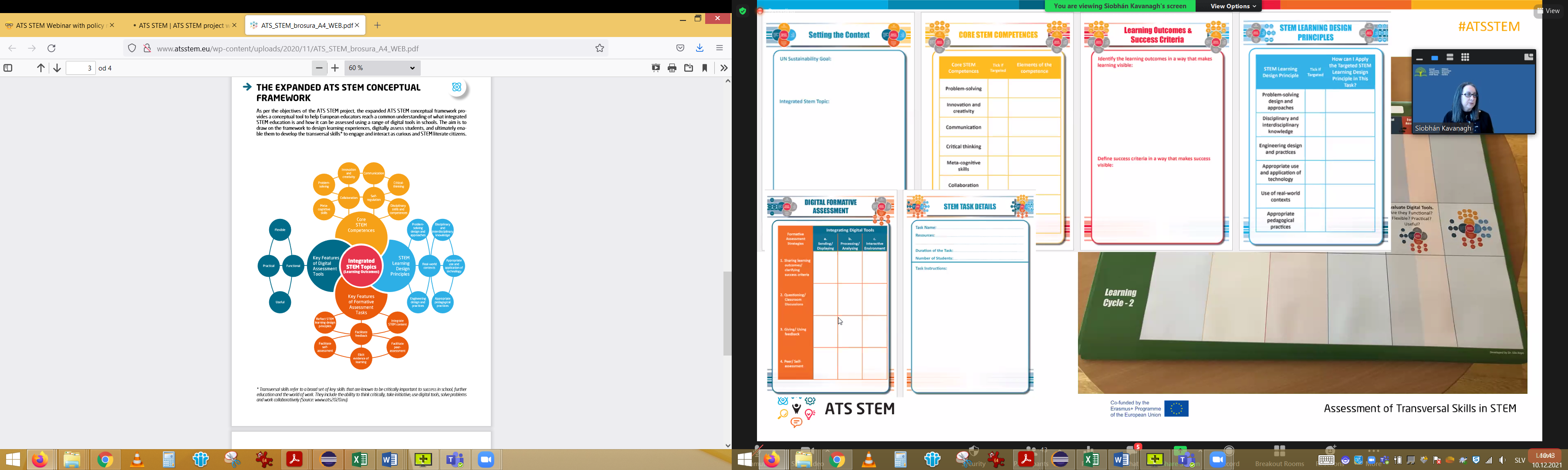Close the ATS STEM Webinar tab
1568x470 pixels.
point(112,26)
